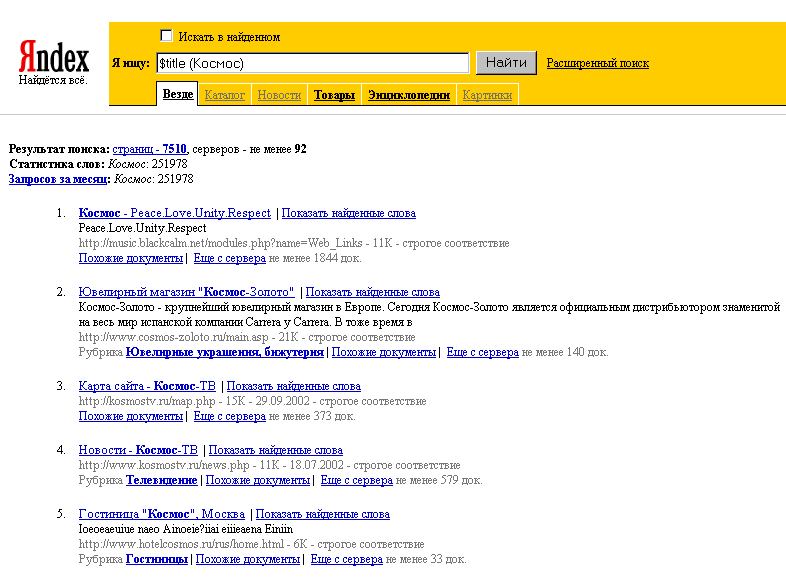Click the URL text http://www.cosmos-zoloto.ru/main.asp
The height and width of the screenshot is (577, 786).
(173, 337)
